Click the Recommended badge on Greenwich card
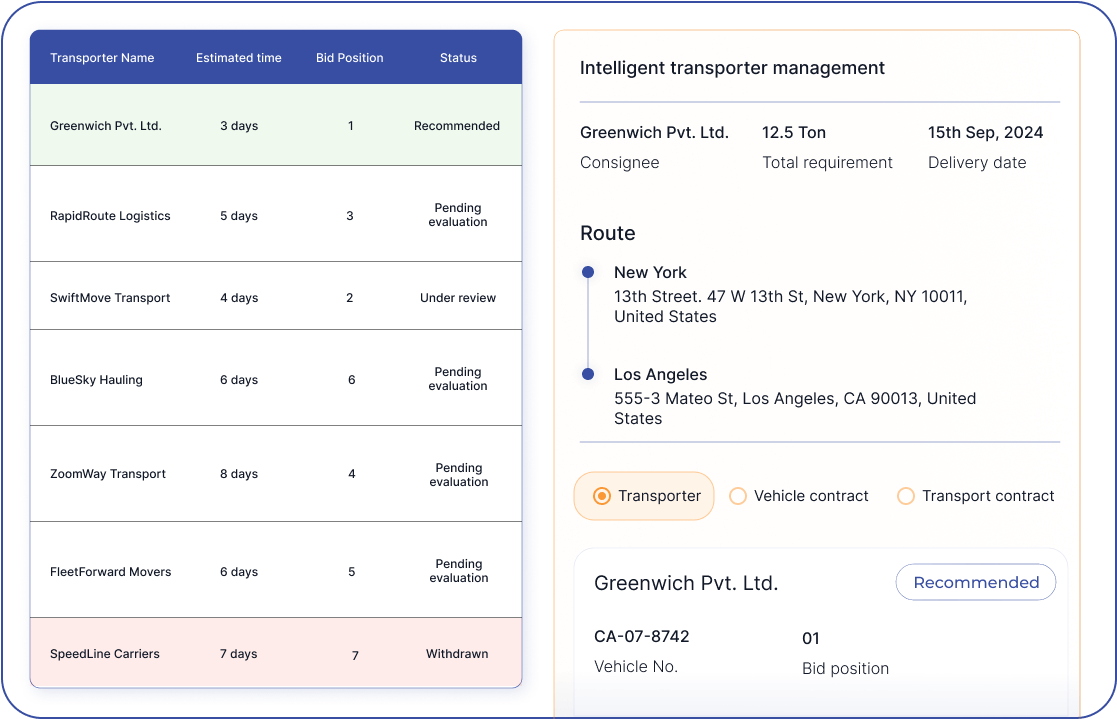This screenshot has height=719, width=1117. tap(976, 582)
